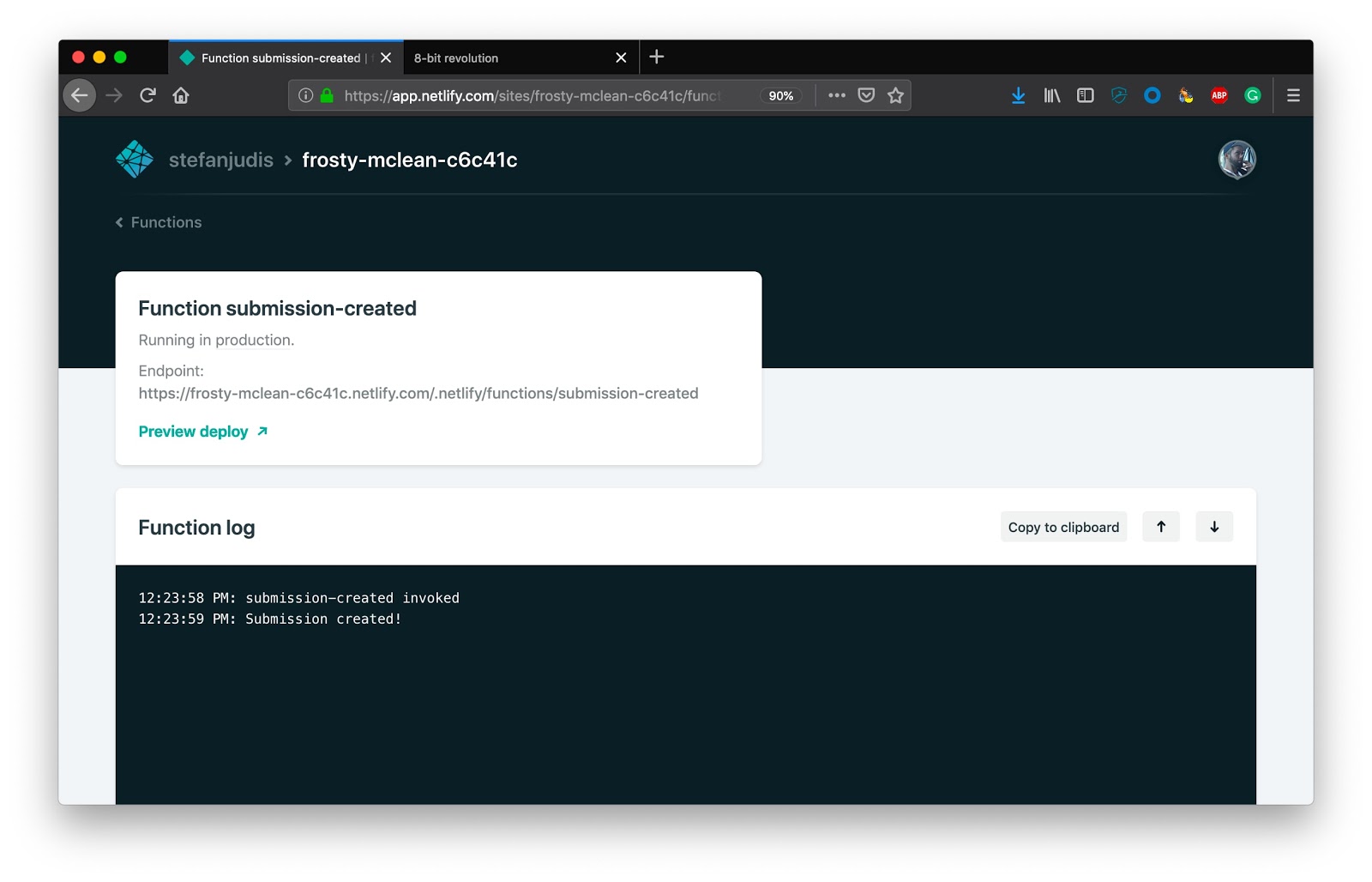Jump to top of the function log

(x=1161, y=527)
